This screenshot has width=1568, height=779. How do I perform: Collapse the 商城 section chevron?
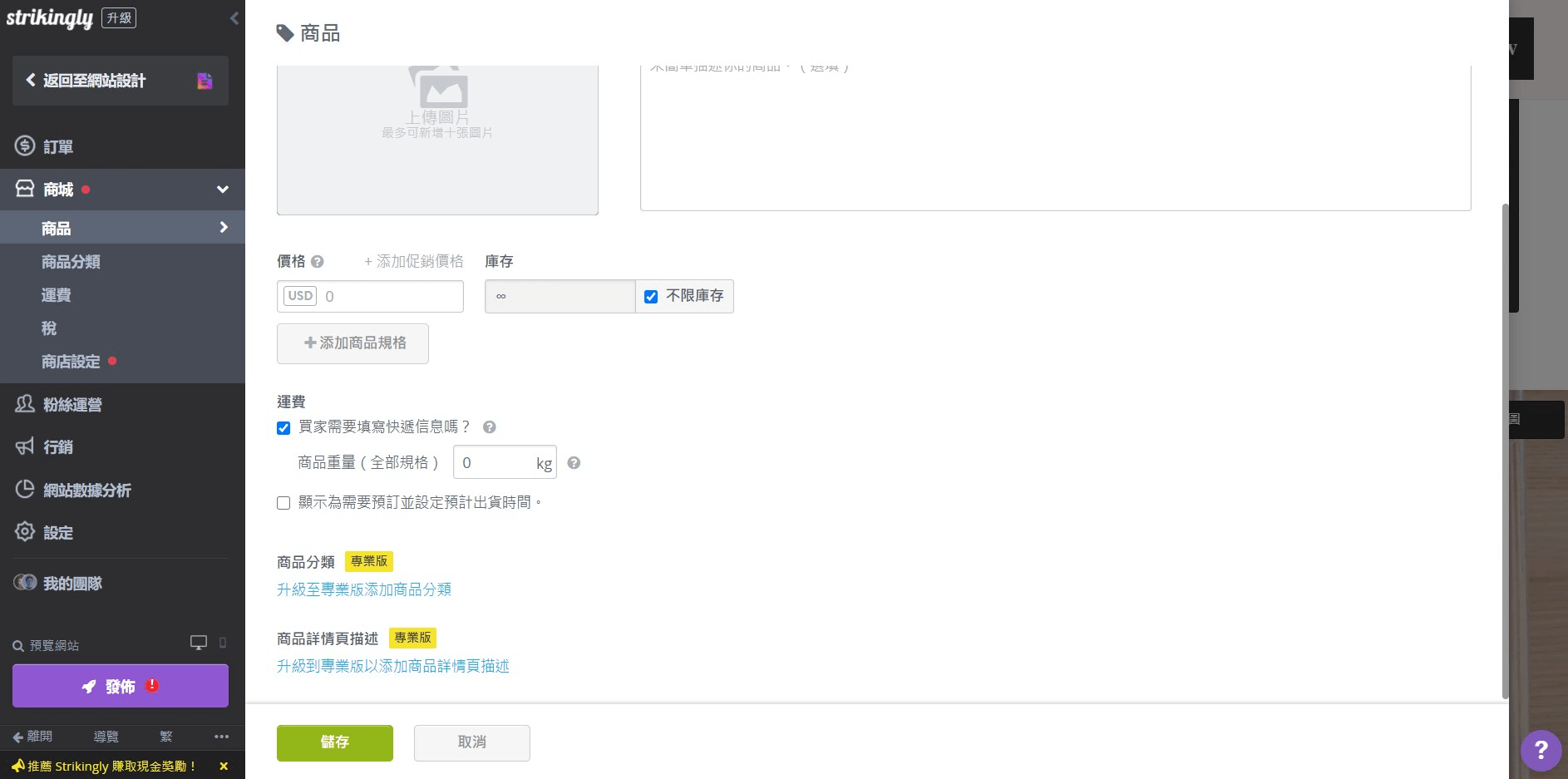coord(222,189)
